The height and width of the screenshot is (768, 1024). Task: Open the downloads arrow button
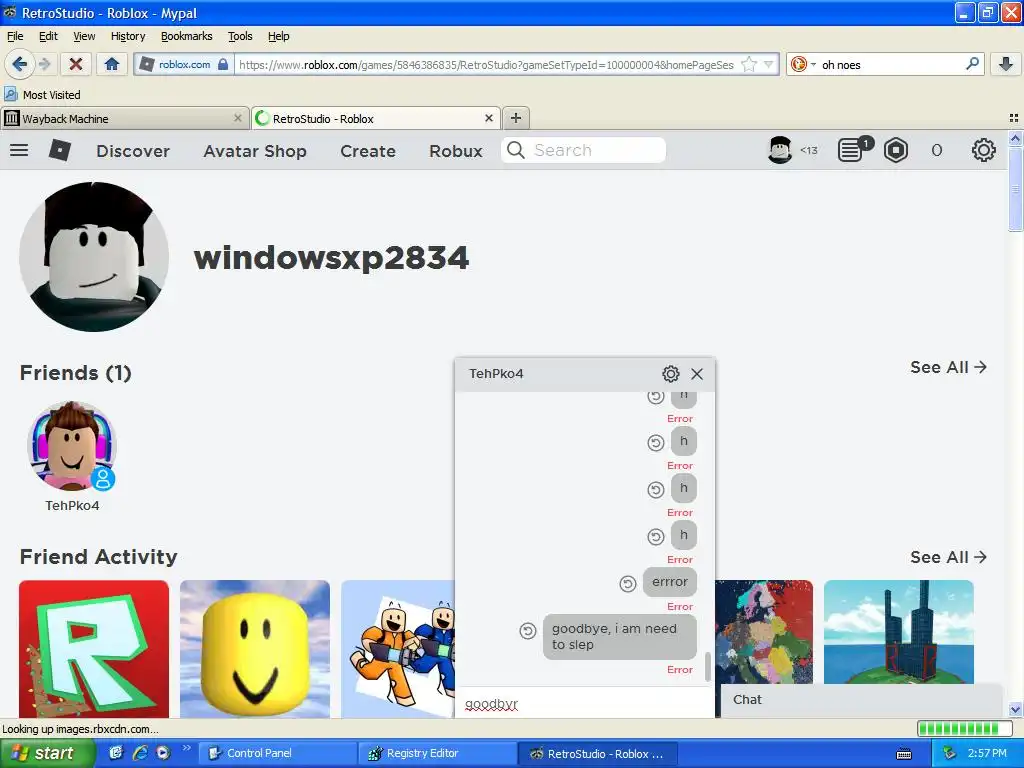coord(1006,64)
